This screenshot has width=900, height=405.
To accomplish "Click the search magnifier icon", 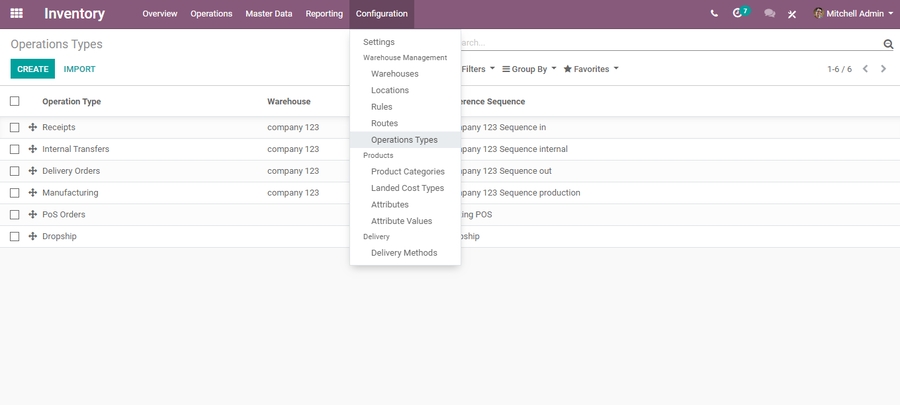I will point(887,44).
